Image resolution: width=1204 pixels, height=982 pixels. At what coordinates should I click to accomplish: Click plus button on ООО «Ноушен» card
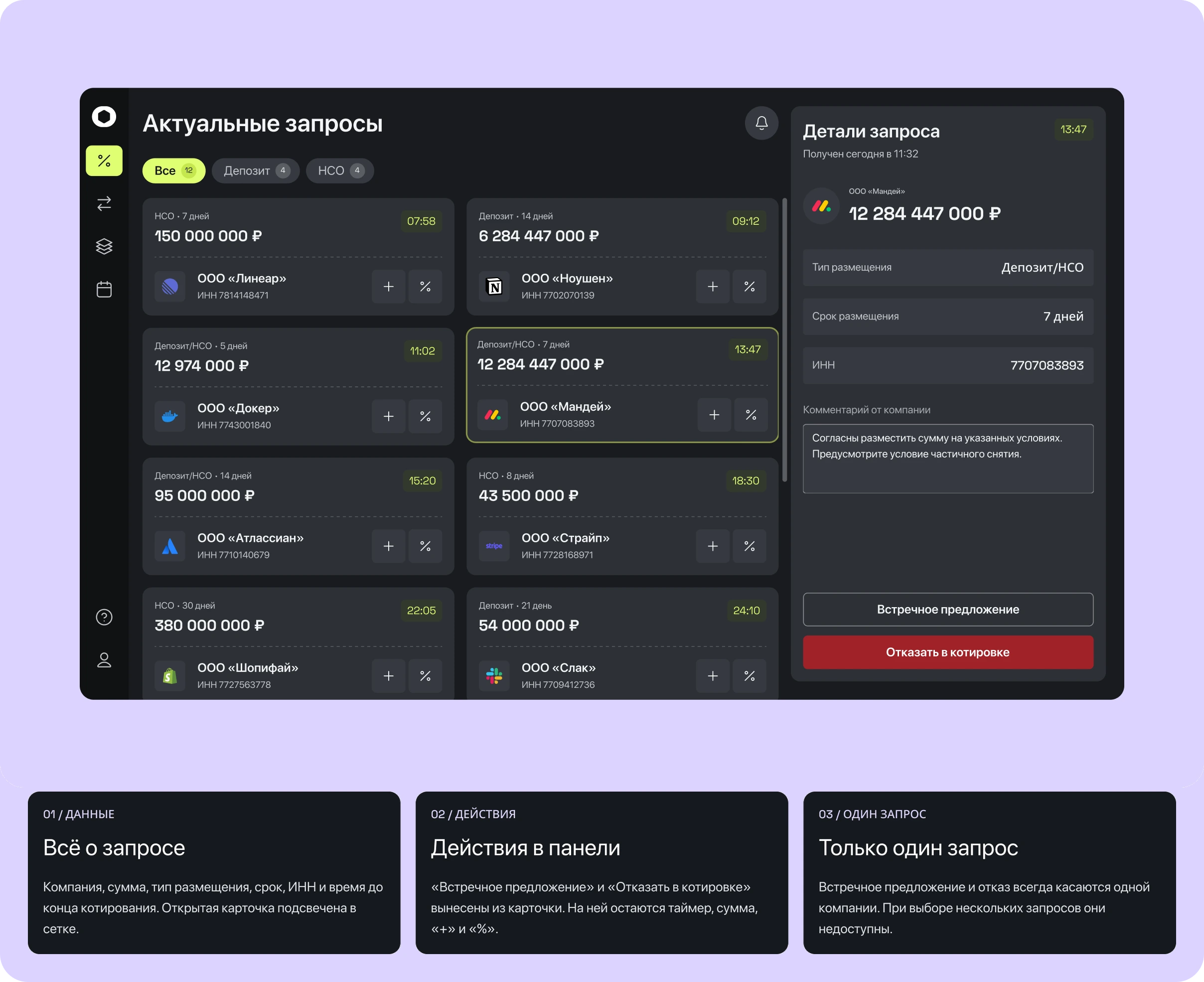coord(713,287)
